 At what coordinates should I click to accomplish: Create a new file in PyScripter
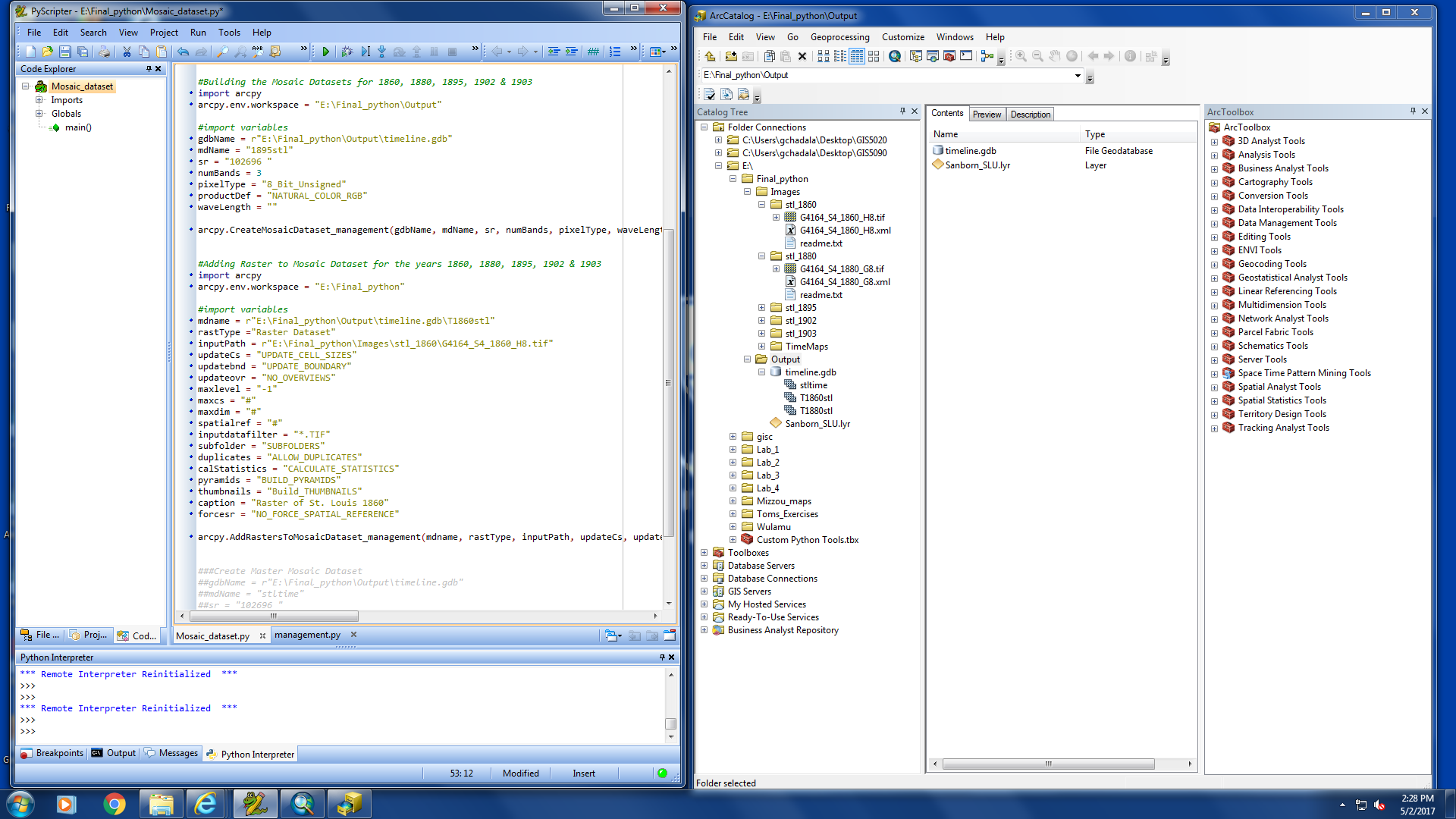pos(30,52)
